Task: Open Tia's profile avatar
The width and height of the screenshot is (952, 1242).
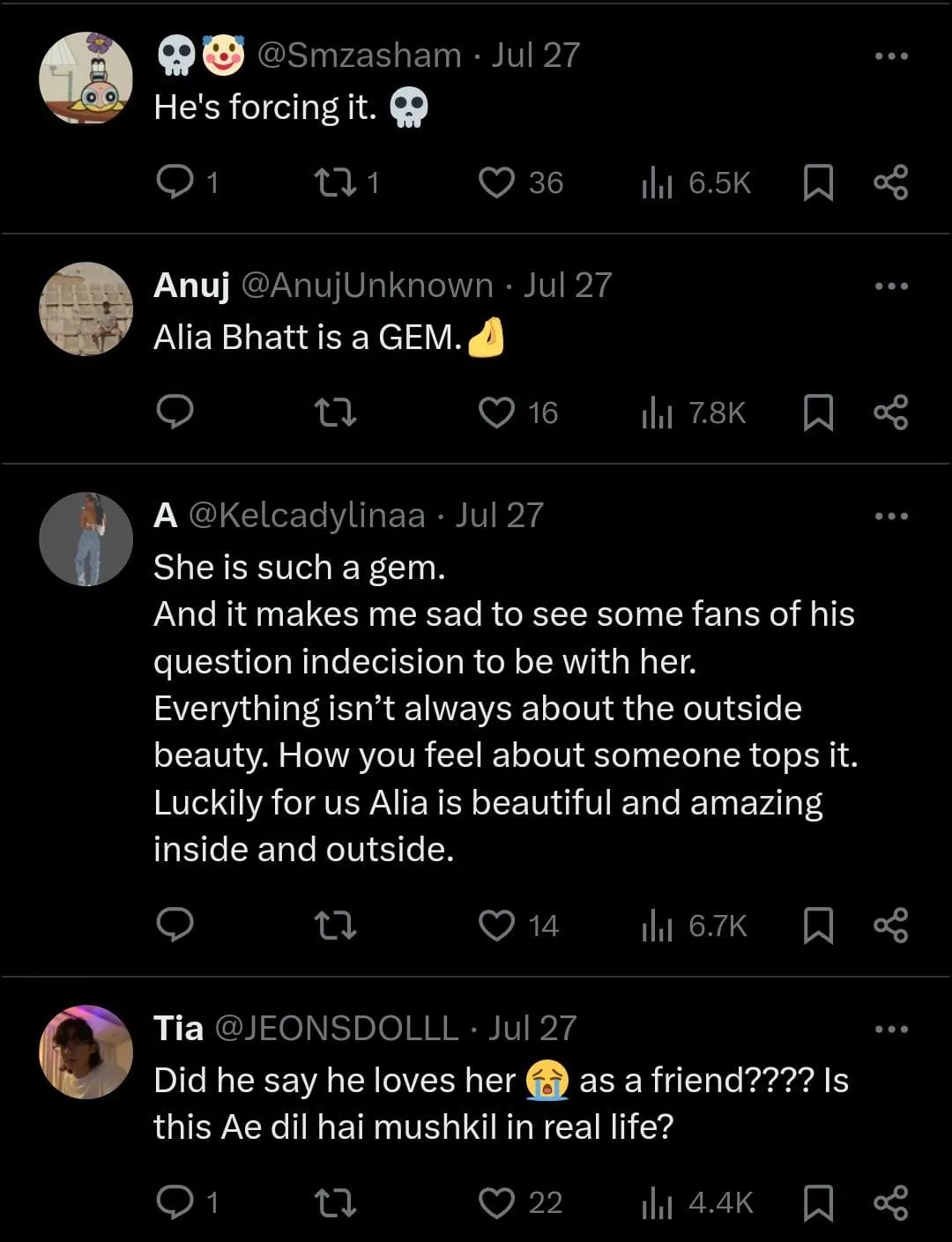Action: tap(86, 1052)
